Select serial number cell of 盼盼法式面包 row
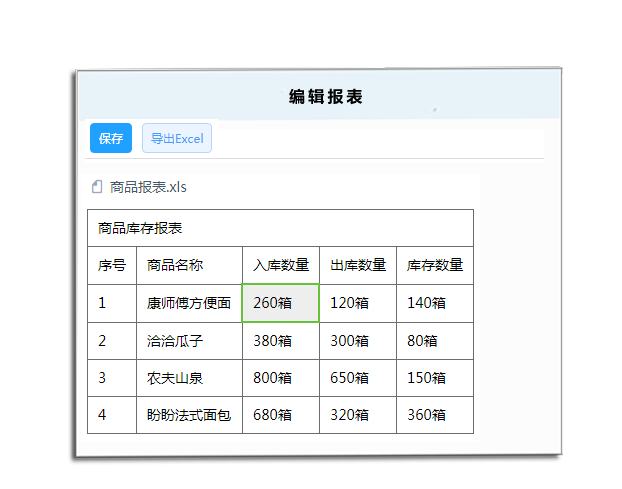Screen dimensions: 622x489 112,415
